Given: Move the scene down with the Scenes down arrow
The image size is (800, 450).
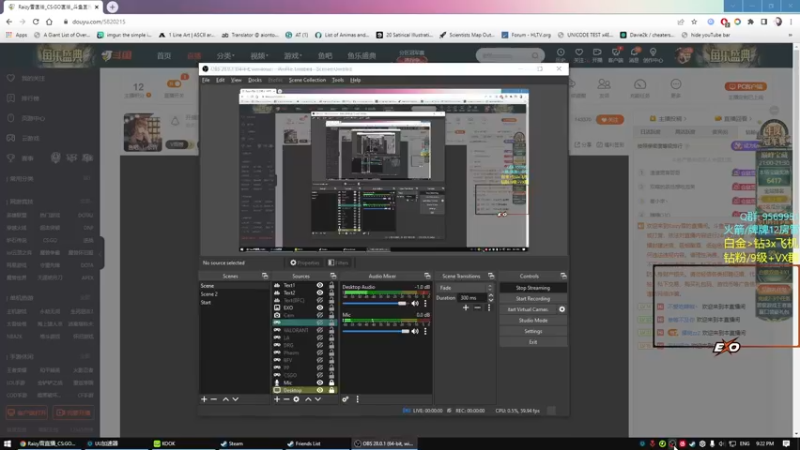Looking at the screenshot, I should point(235,399).
